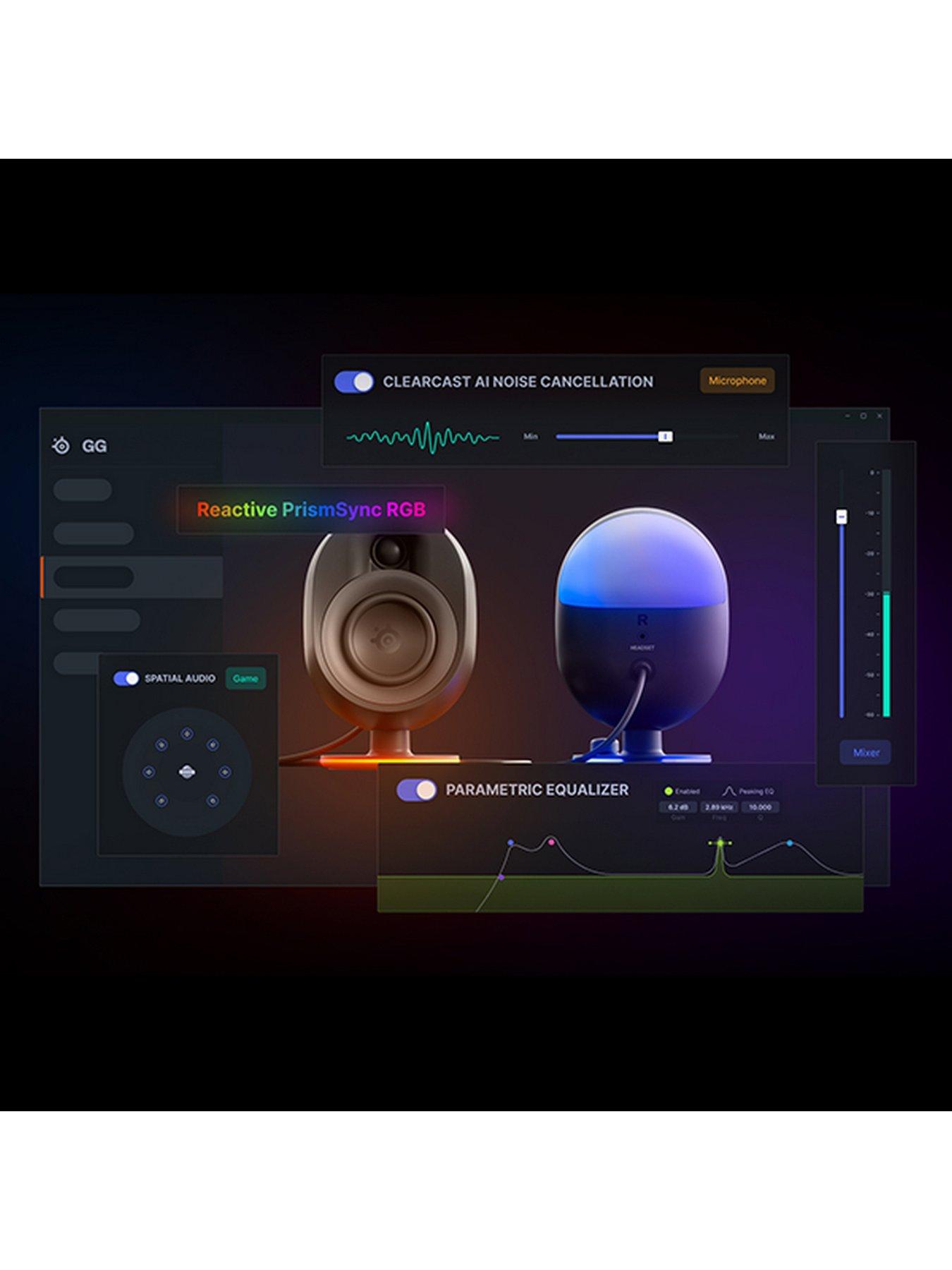Adjust the noise cancellation Min-Max slider handle
952x1270 pixels.
tap(665, 436)
